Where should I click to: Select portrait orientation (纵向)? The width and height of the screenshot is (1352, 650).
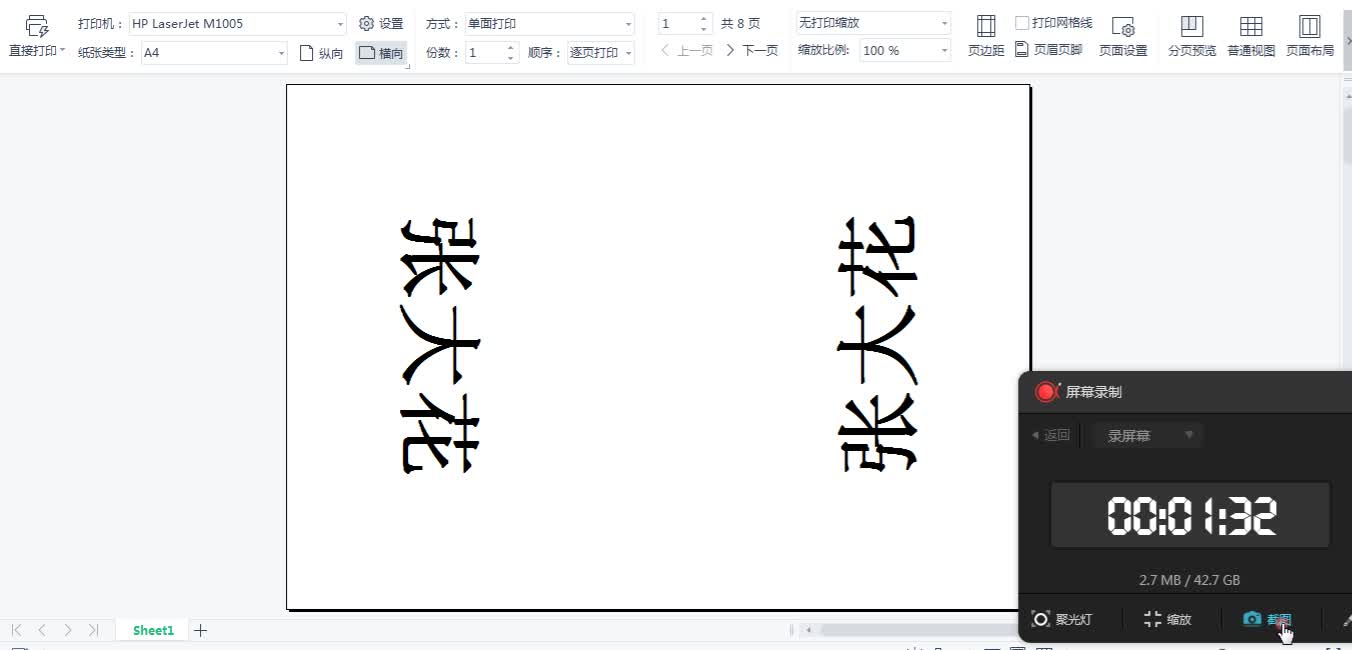click(322, 53)
